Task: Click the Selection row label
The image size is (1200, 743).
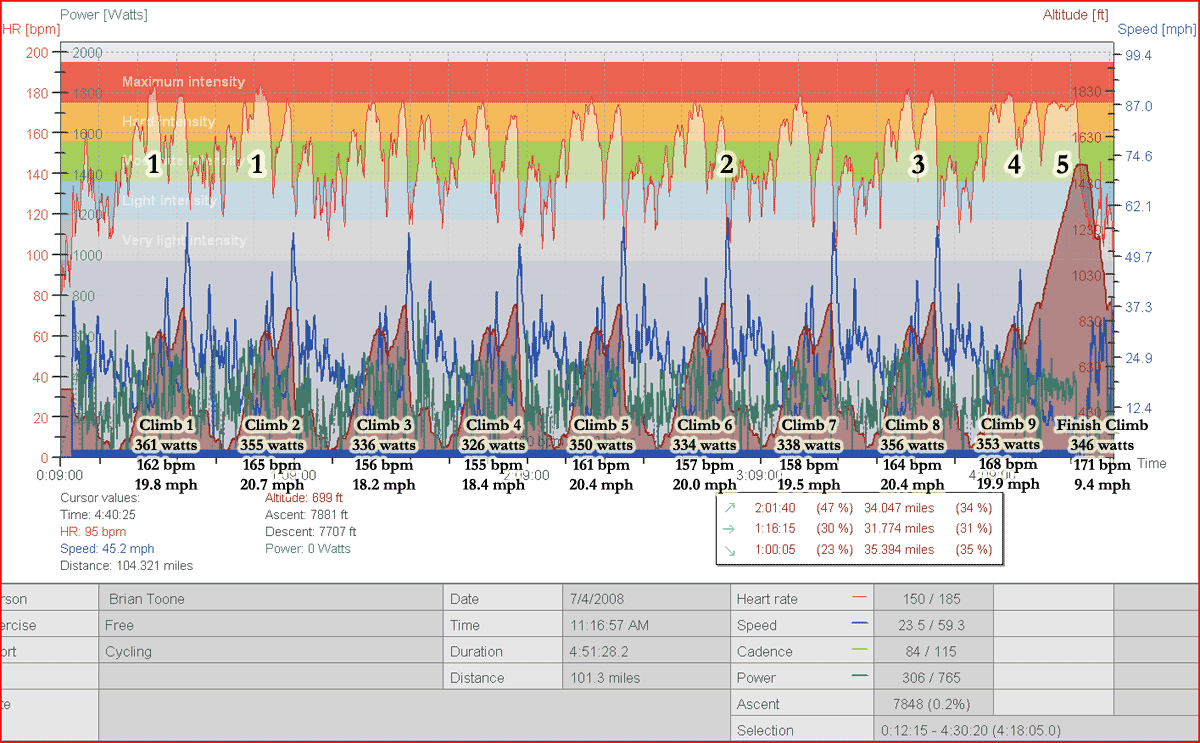Action: click(766, 731)
